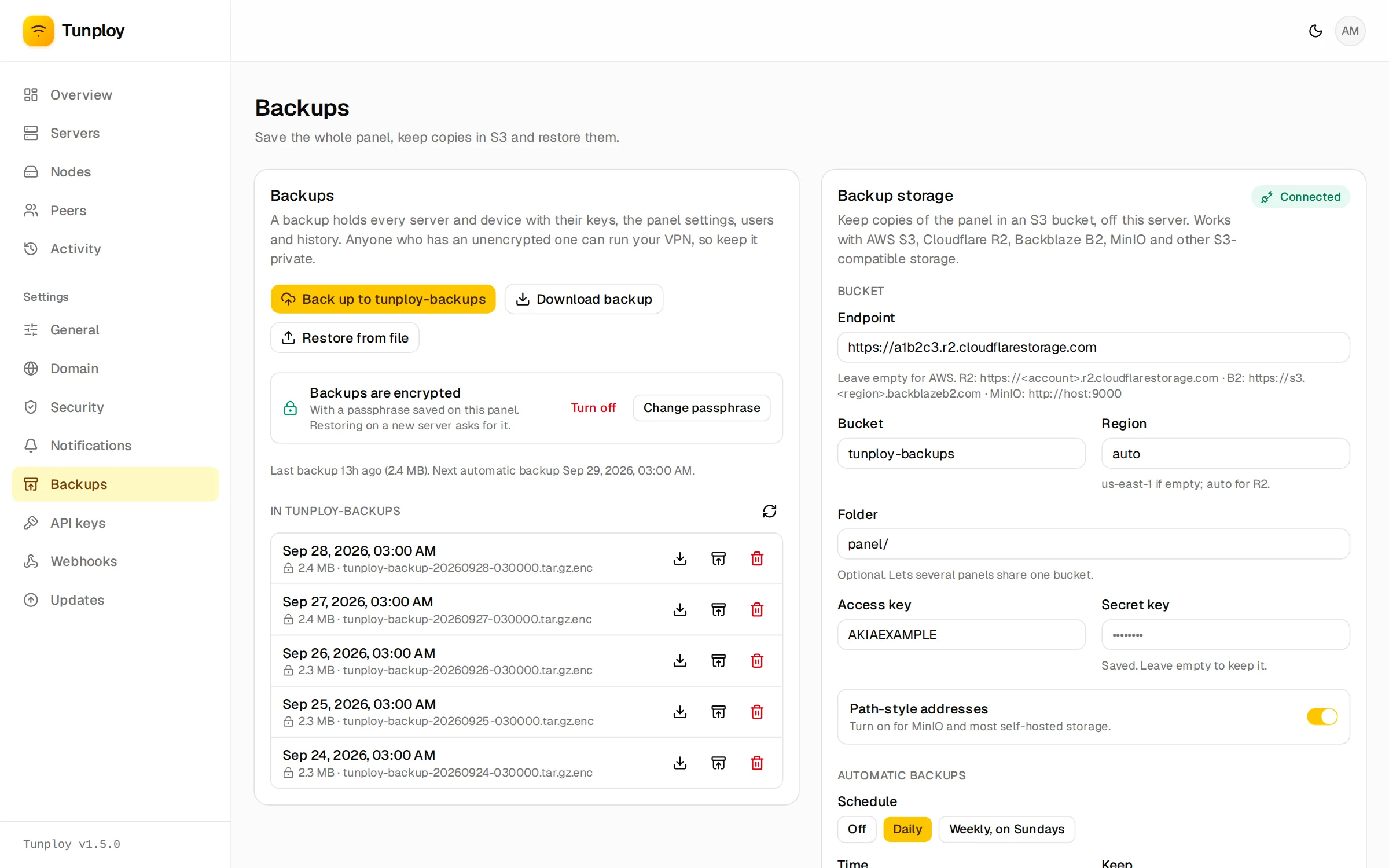Delete the Sep 25, 2026 backup
The height and width of the screenshot is (868, 1389).
[x=757, y=712]
